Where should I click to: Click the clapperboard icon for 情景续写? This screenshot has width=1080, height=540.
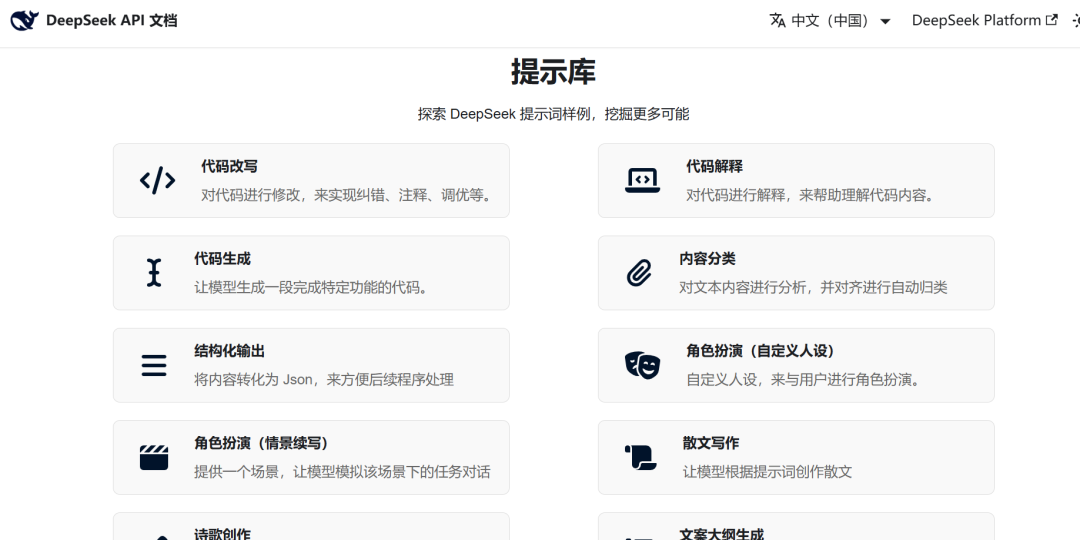[154, 457]
